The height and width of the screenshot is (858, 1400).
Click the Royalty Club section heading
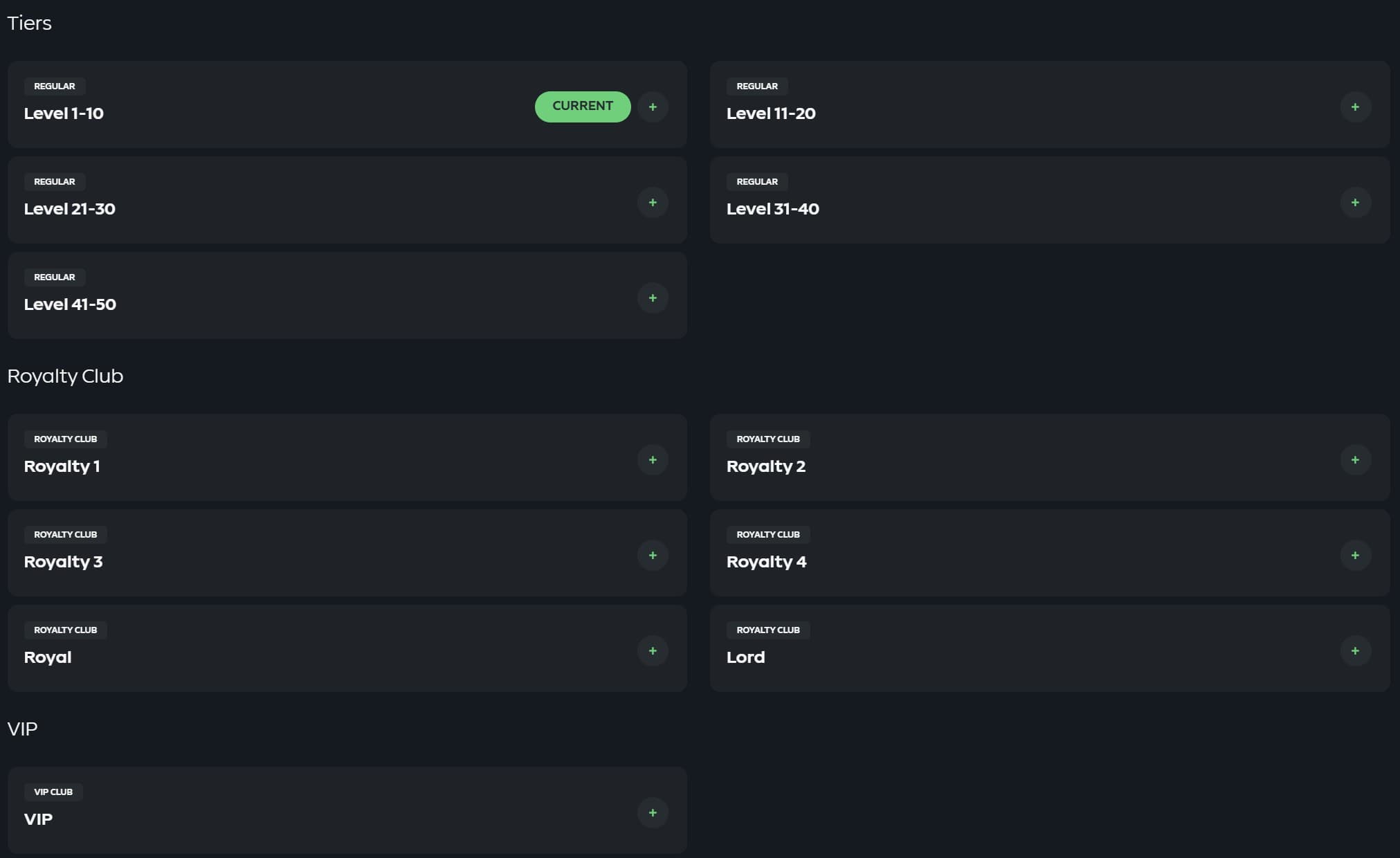[65, 376]
